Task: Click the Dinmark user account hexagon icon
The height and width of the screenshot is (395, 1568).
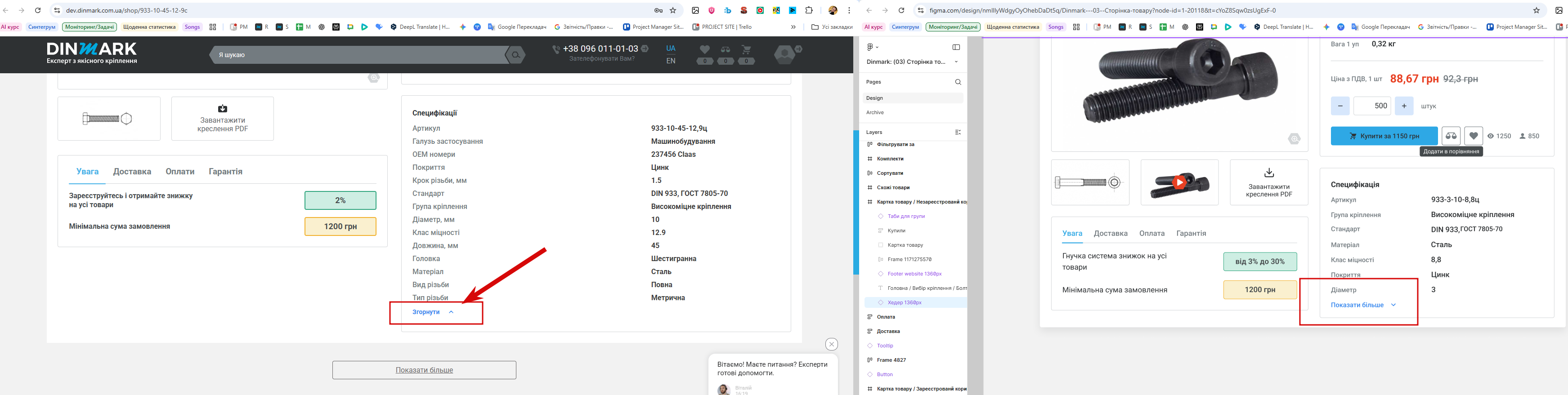Action: 784,55
